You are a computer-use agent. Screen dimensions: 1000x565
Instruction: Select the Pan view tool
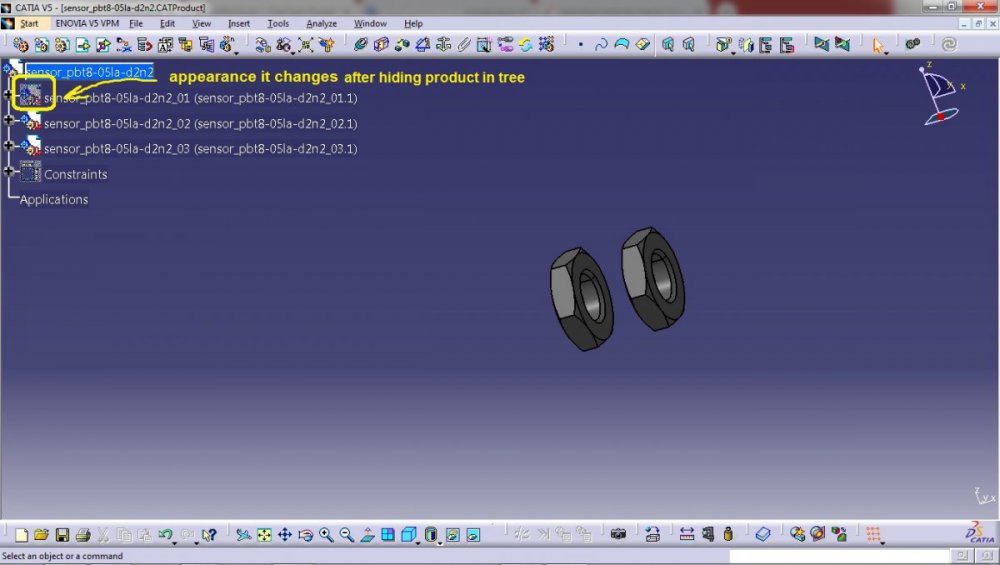point(285,535)
